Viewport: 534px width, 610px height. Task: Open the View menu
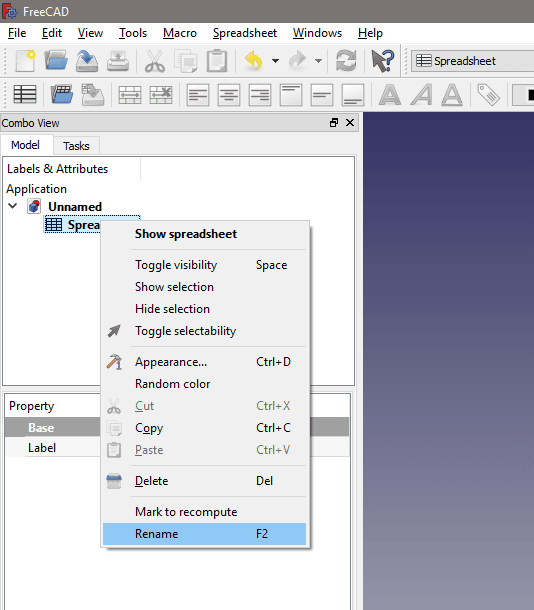coord(90,33)
